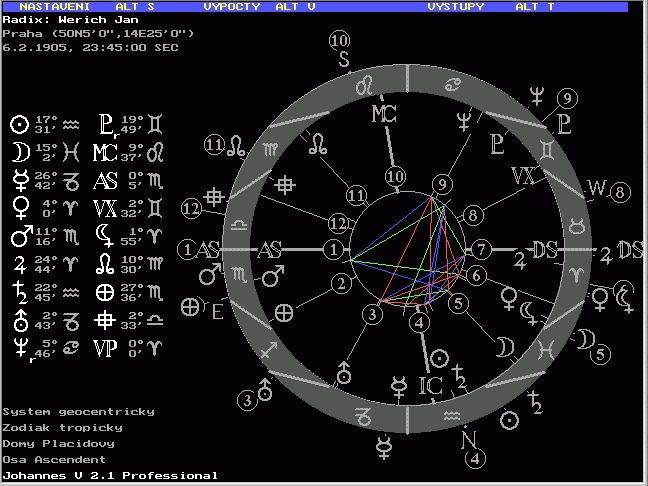Screen dimensions: 648x486
Task: Select the Venus glyph in the position table
Action: point(17,209)
